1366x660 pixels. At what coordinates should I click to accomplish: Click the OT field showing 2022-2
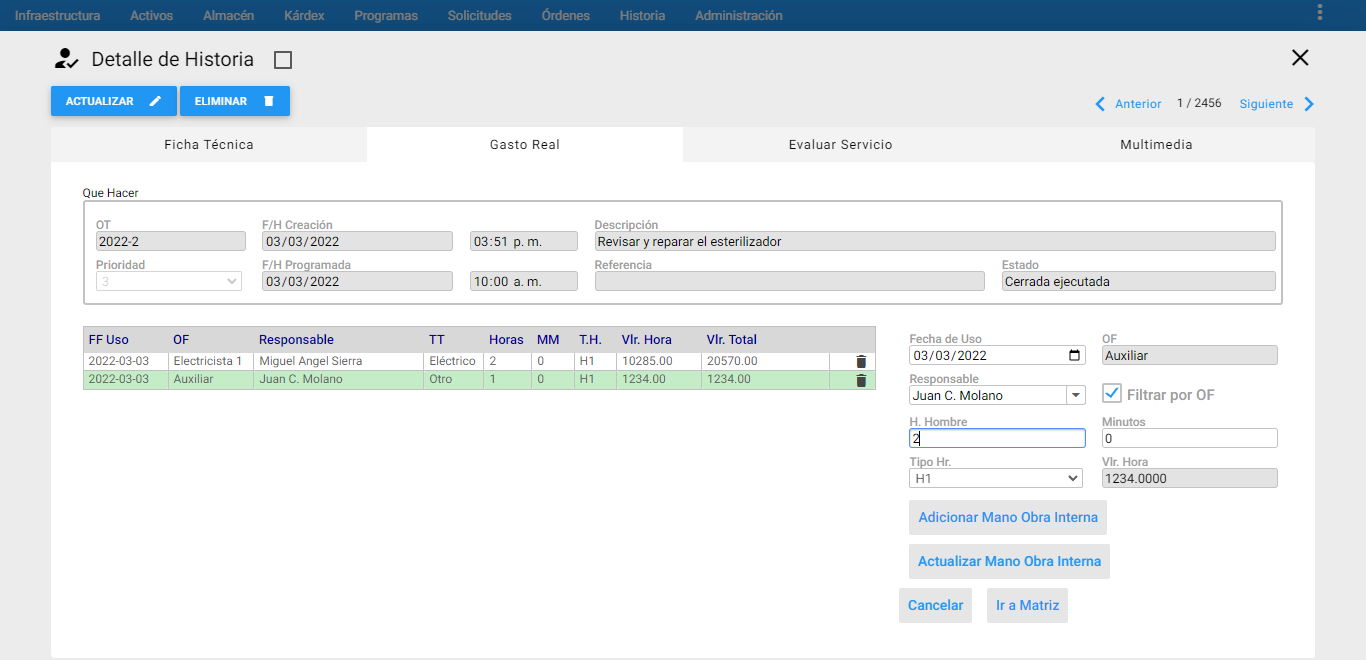coord(171,241)
